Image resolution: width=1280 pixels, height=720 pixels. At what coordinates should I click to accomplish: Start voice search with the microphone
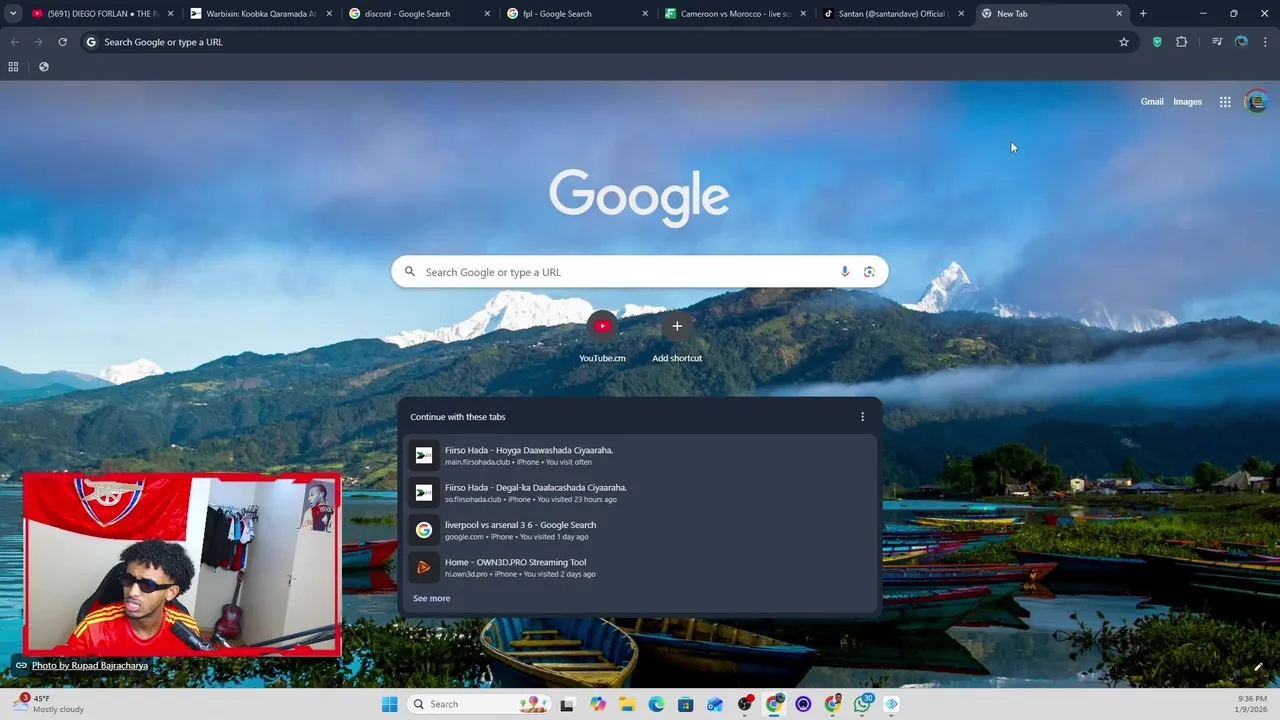[845, 272]
